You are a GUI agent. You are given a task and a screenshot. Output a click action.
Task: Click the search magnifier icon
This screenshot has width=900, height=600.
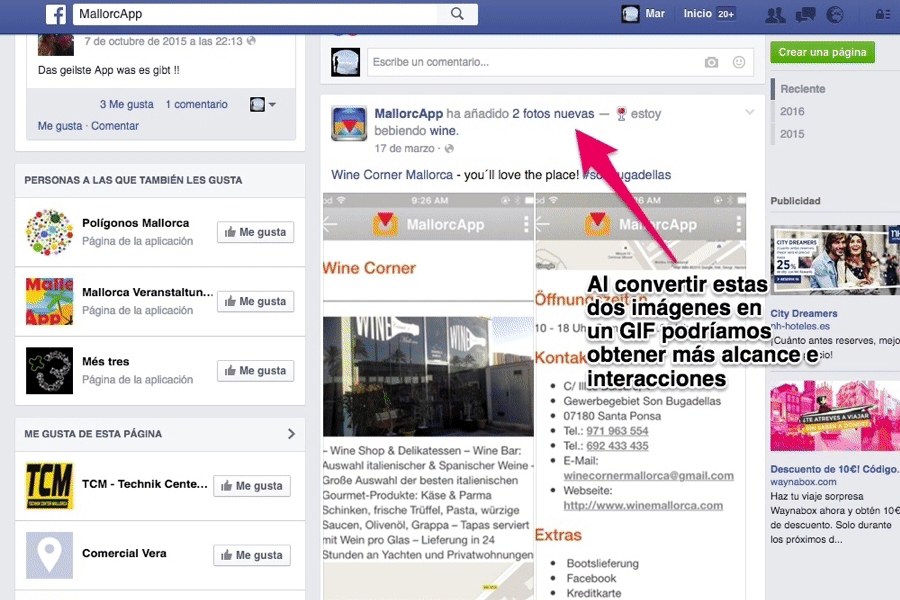point(457,14)
